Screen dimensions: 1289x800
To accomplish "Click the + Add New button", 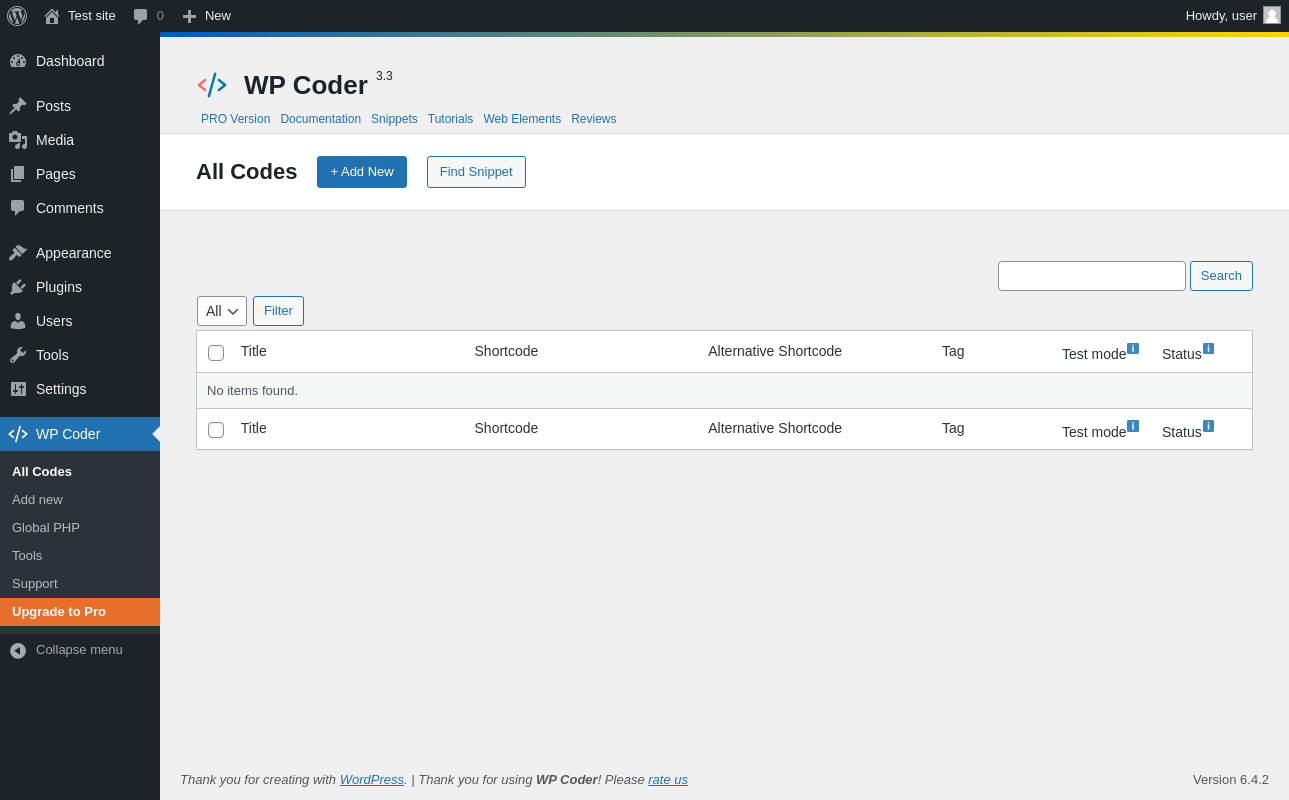I will coord(362,172).
